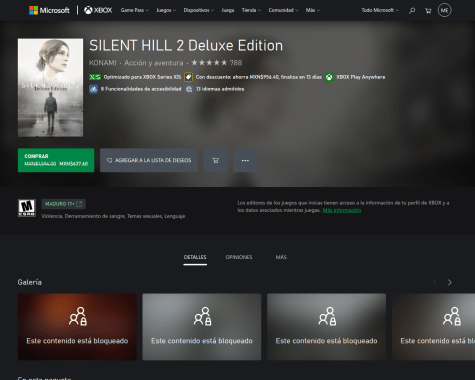Open the Juega menu item
The height and width of the screenshot is (380, 475).
pos(228,10)
